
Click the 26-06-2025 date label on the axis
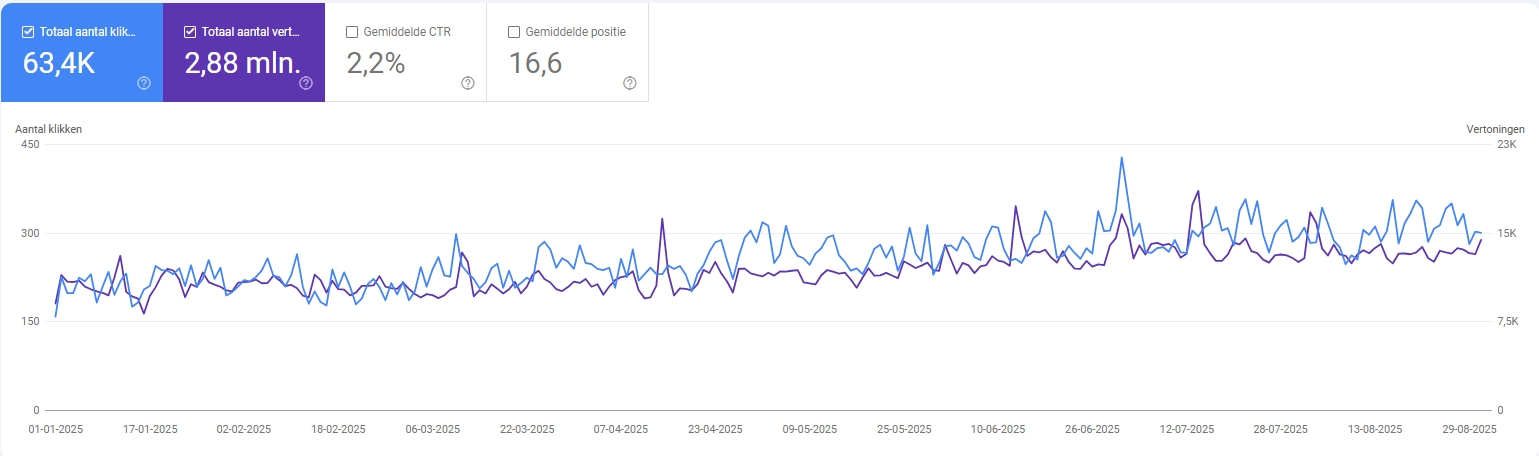coord(1092,429)
